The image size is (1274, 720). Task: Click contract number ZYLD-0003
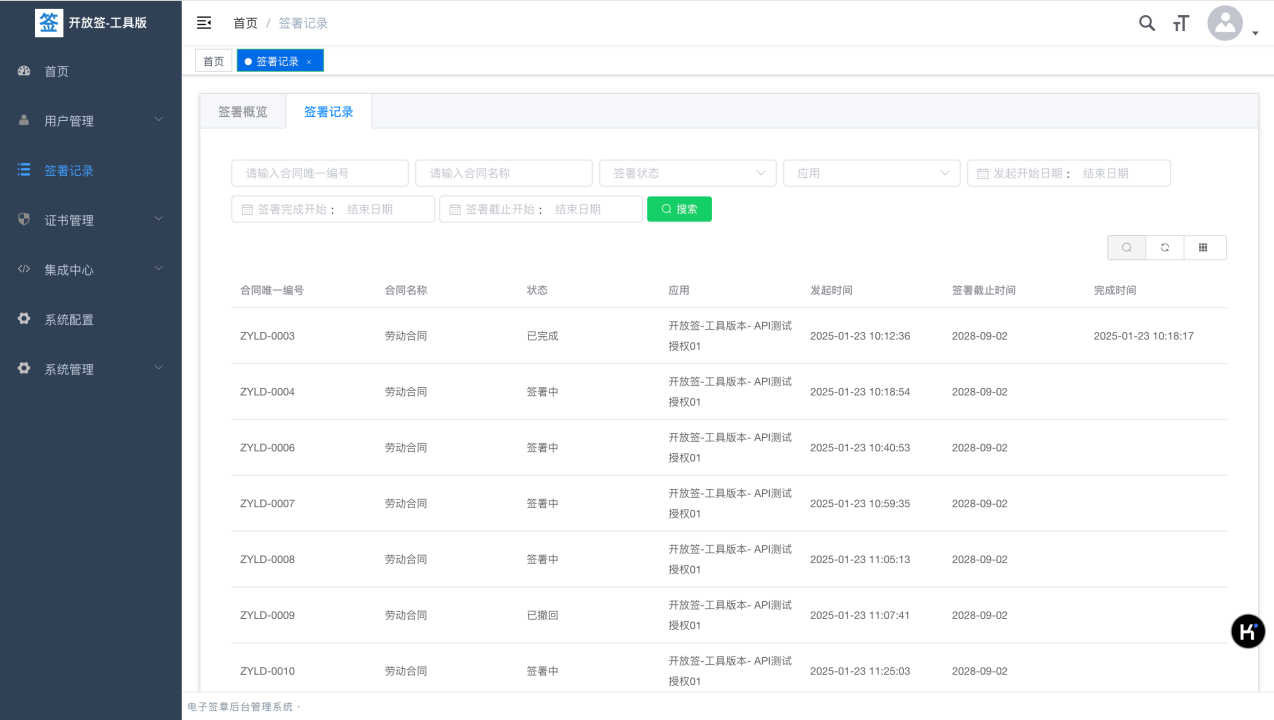pyautogui.click(x=268, y=336)
